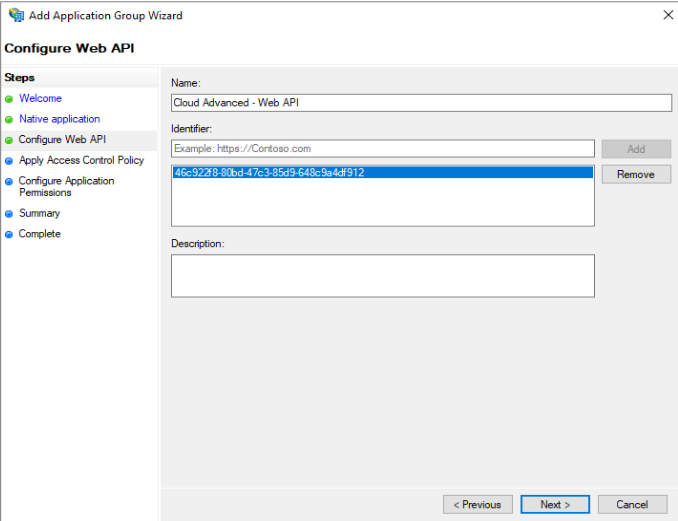Image resolution: width=678 pixels, height=521 pixels.
Task: Click the wizard icon in title bar
Action: pos(16,15)
